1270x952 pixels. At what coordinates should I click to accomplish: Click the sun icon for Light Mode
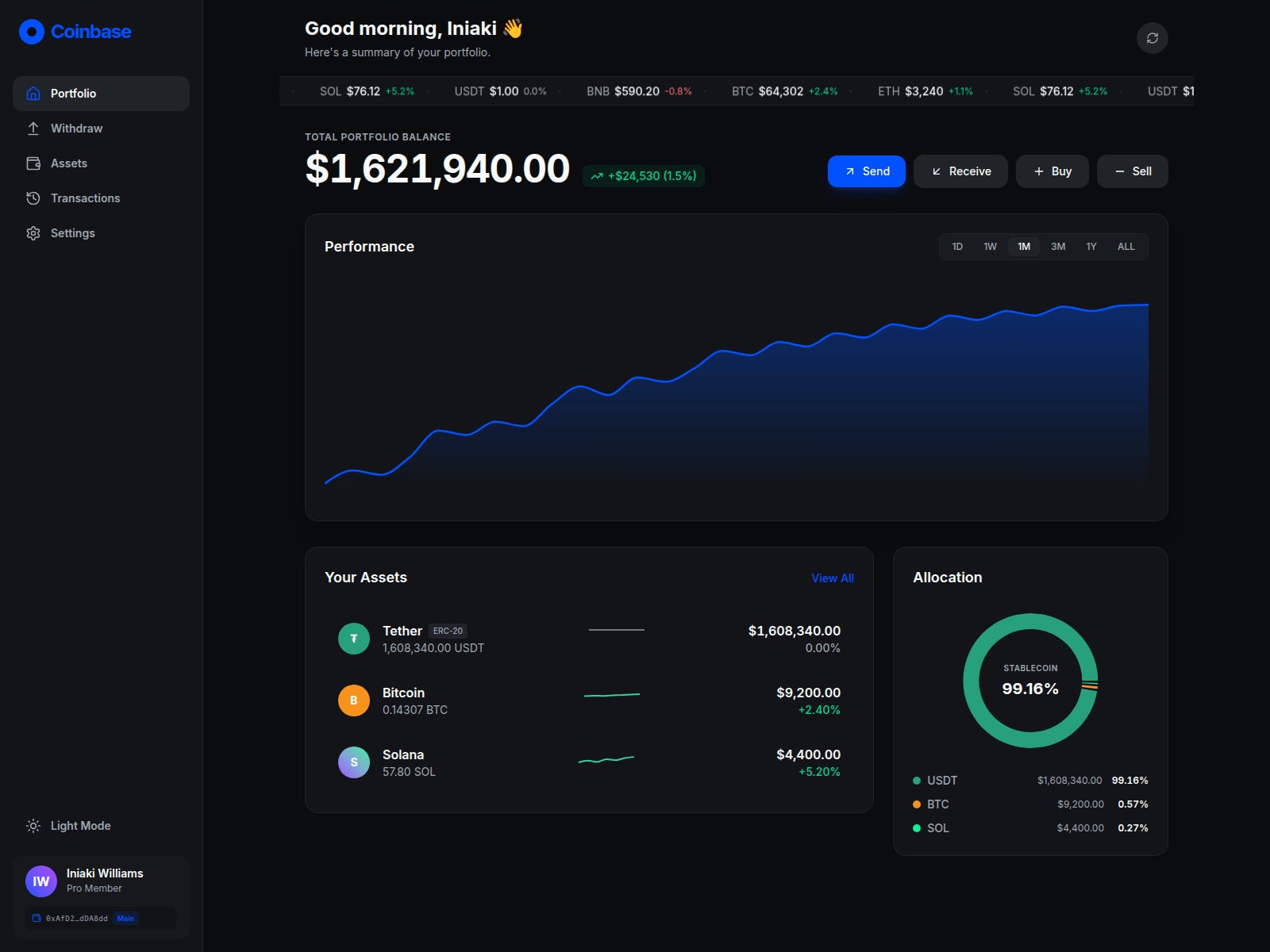click(x=33, y=826)
